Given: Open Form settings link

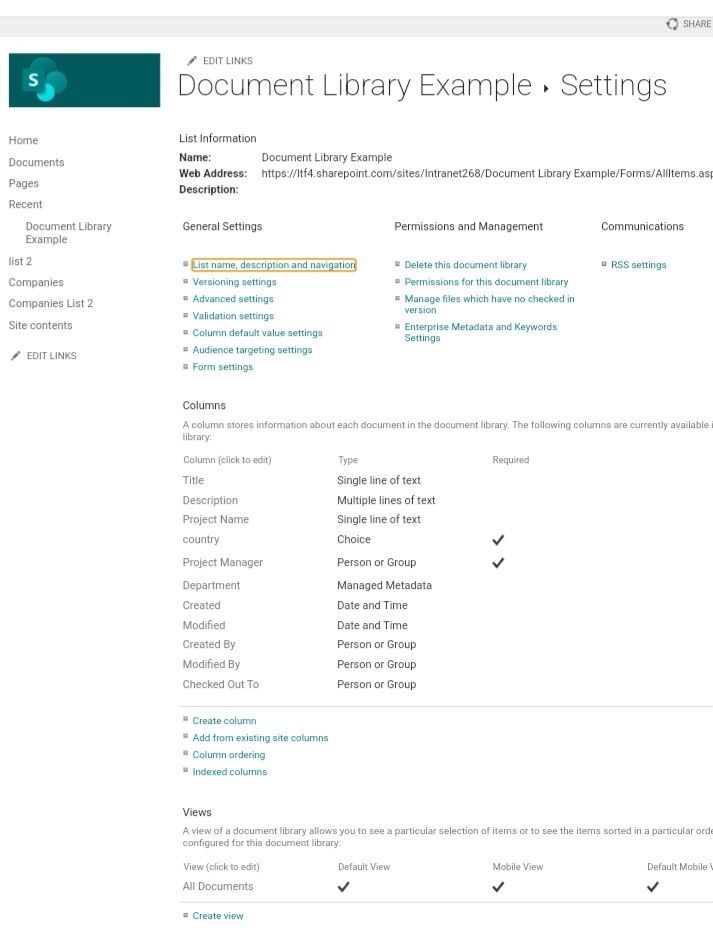Looking at the screenshot, I should click(x=223, y=367).
